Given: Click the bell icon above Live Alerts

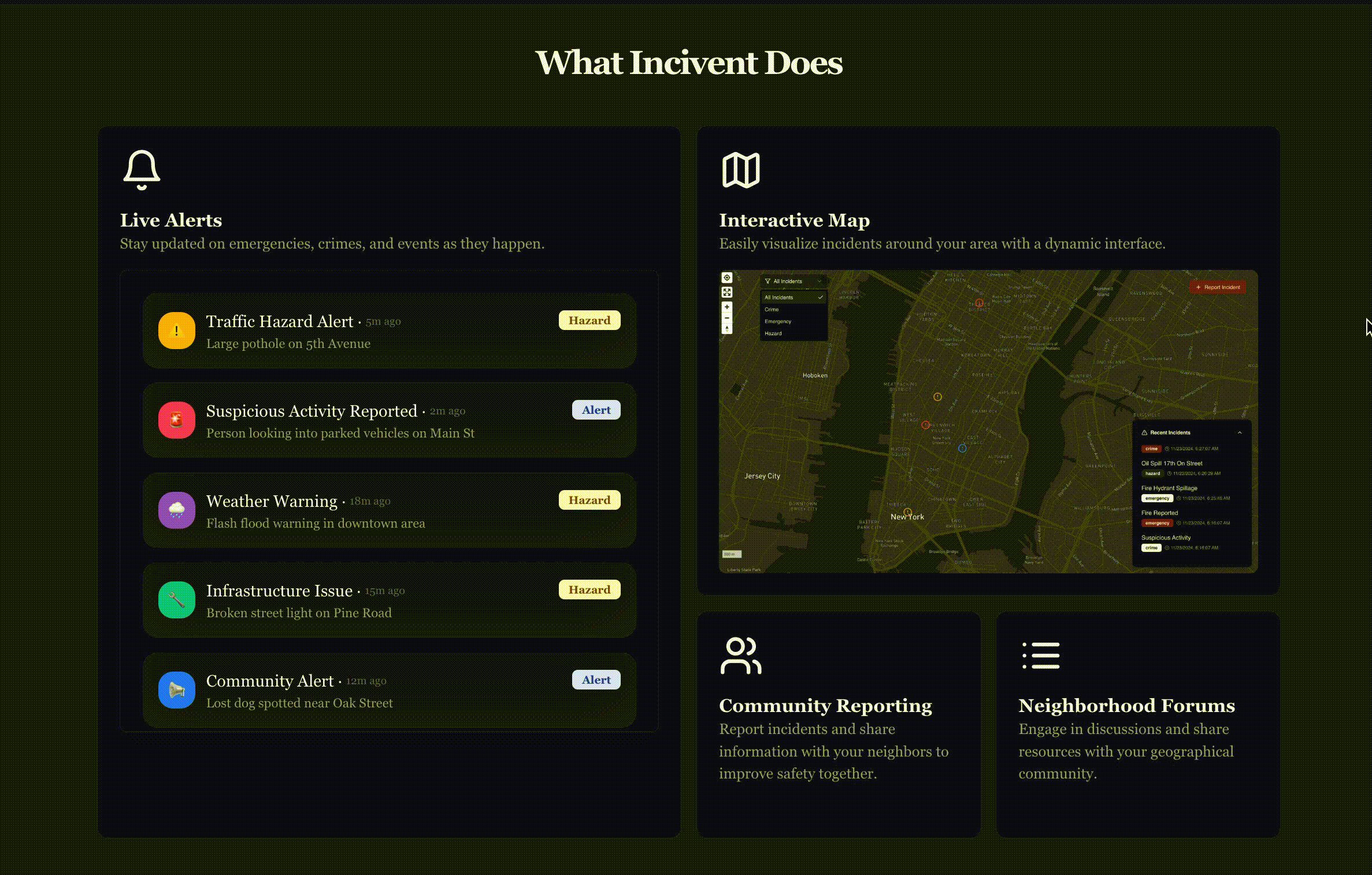Looking at the screenshot, I should coord(142,170).
